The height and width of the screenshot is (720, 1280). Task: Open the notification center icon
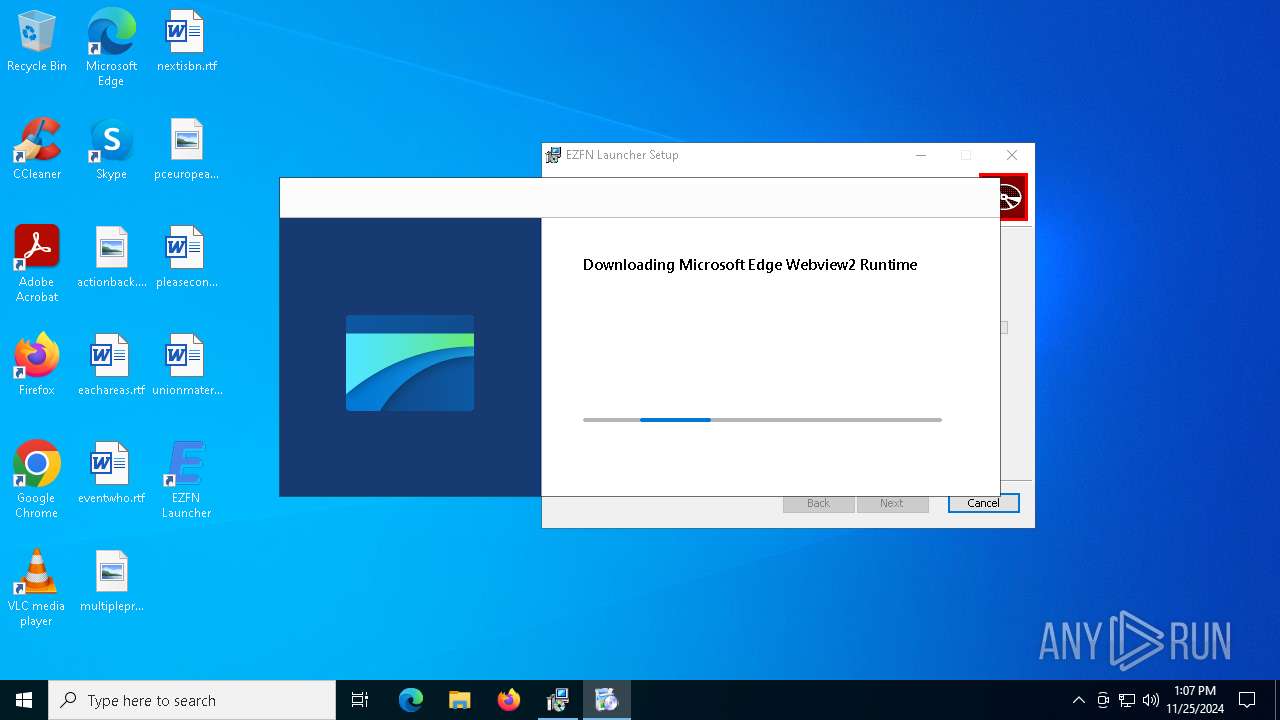(1247, 700)
